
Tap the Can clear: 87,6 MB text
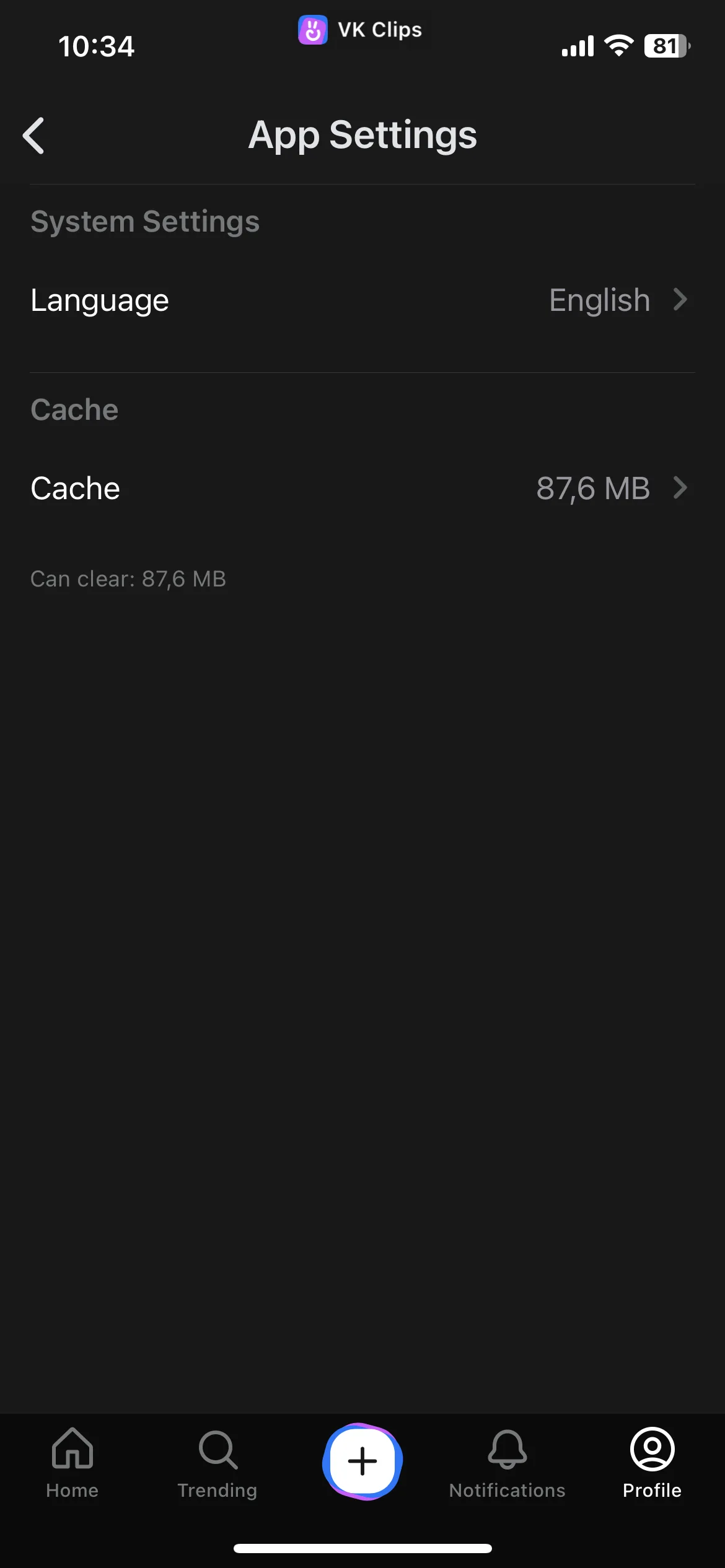tap(128, 579)
